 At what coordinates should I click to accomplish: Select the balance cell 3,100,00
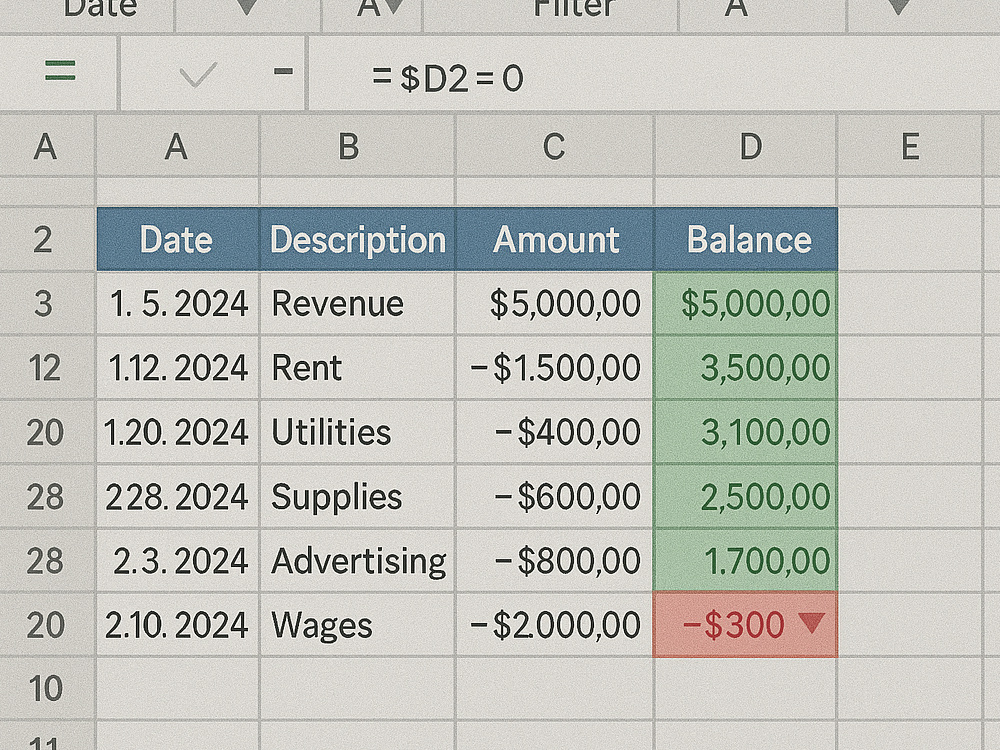click(746, 432)
